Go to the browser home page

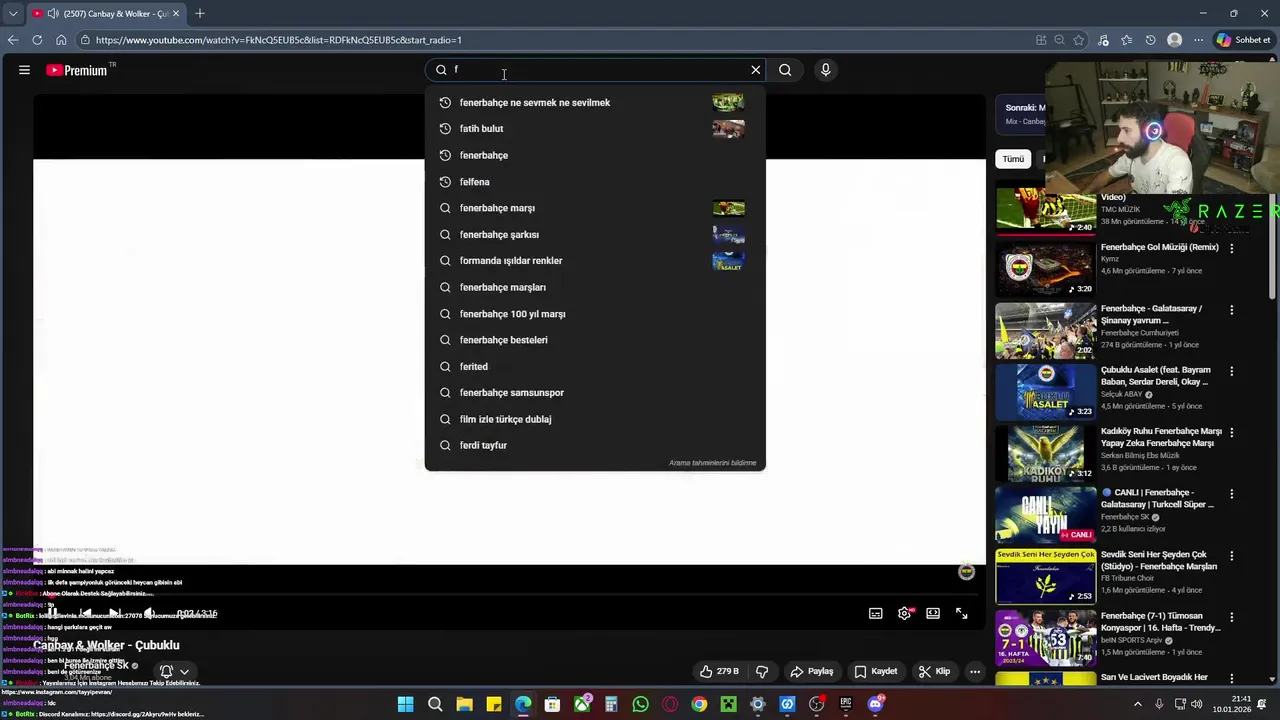(61, 40)
